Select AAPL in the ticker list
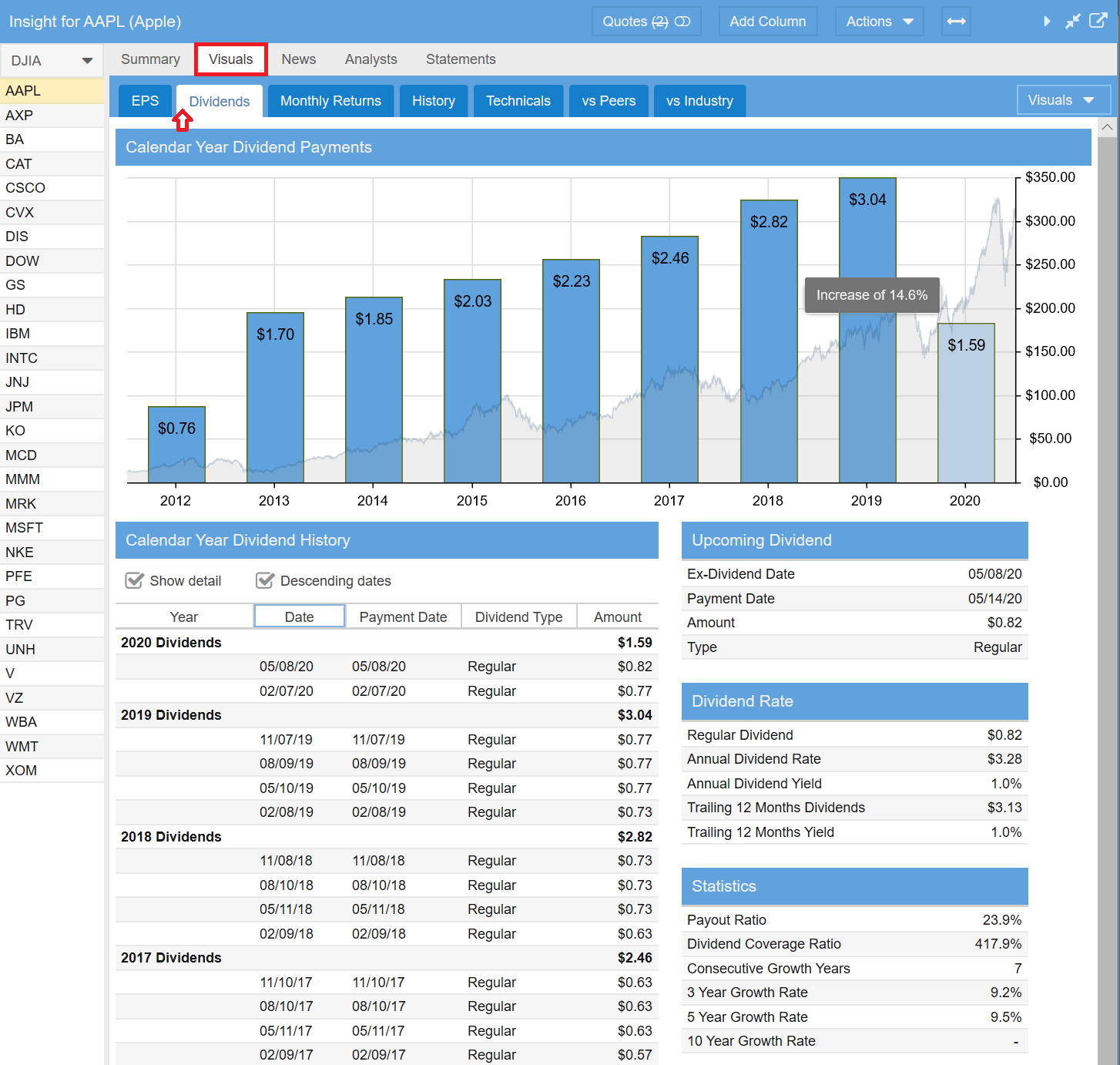 point(52,91)
